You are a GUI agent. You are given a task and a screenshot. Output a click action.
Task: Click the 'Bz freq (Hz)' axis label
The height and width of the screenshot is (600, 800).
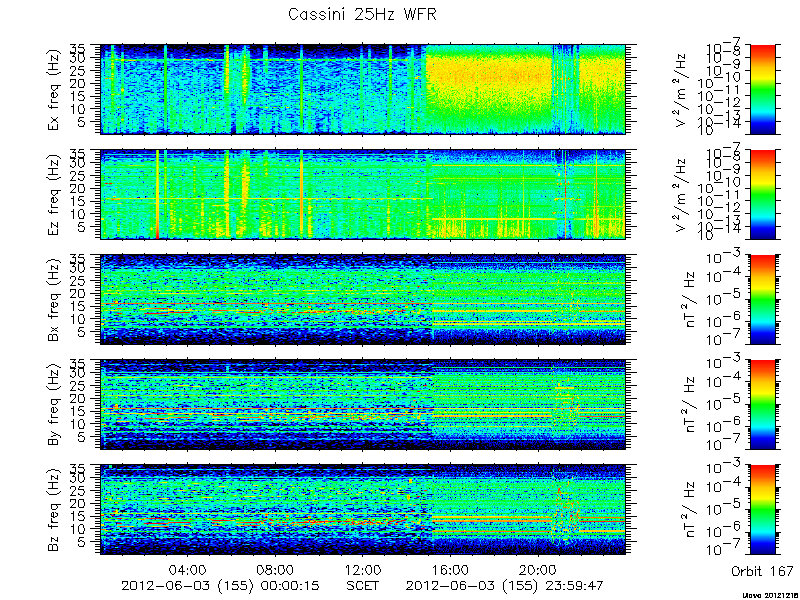(x=55, y=510)
